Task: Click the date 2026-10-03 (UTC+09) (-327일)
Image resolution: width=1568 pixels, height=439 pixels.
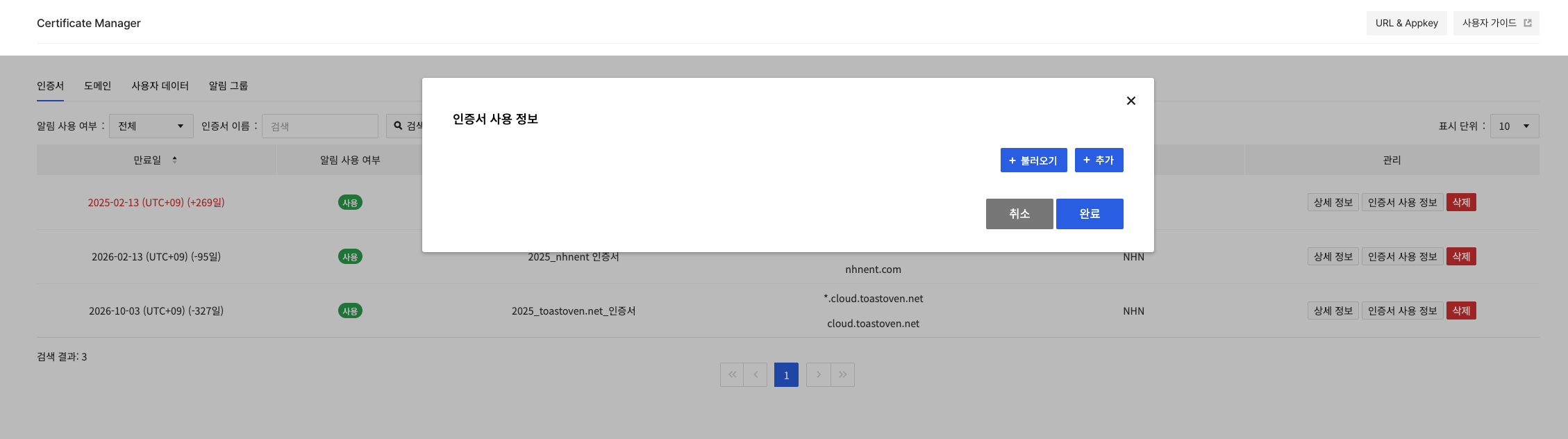Action: (156, 310)
